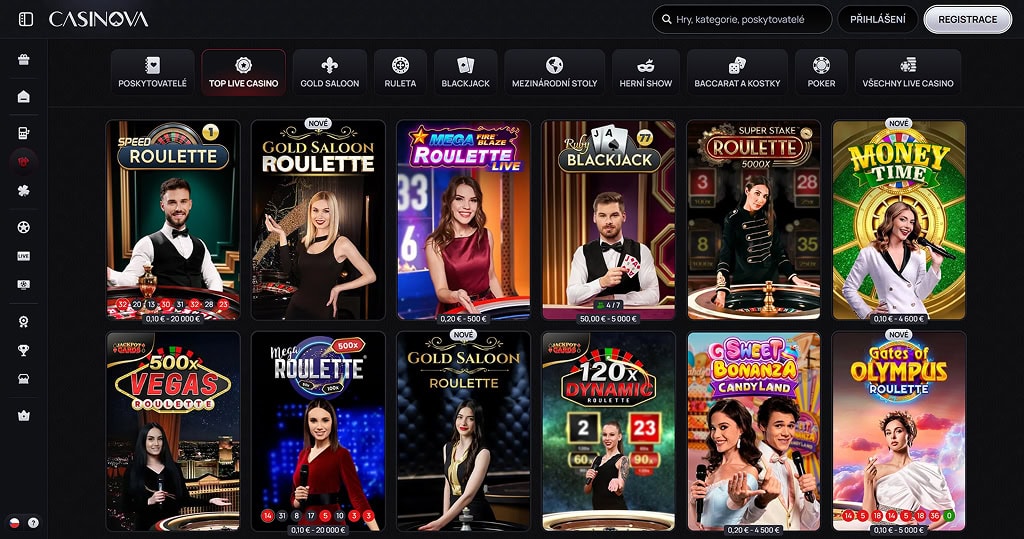This screenshot has width=1024, height=539.
Task: Click the NOVÉ badge on Money Time
Action: [x=899, y=123]
